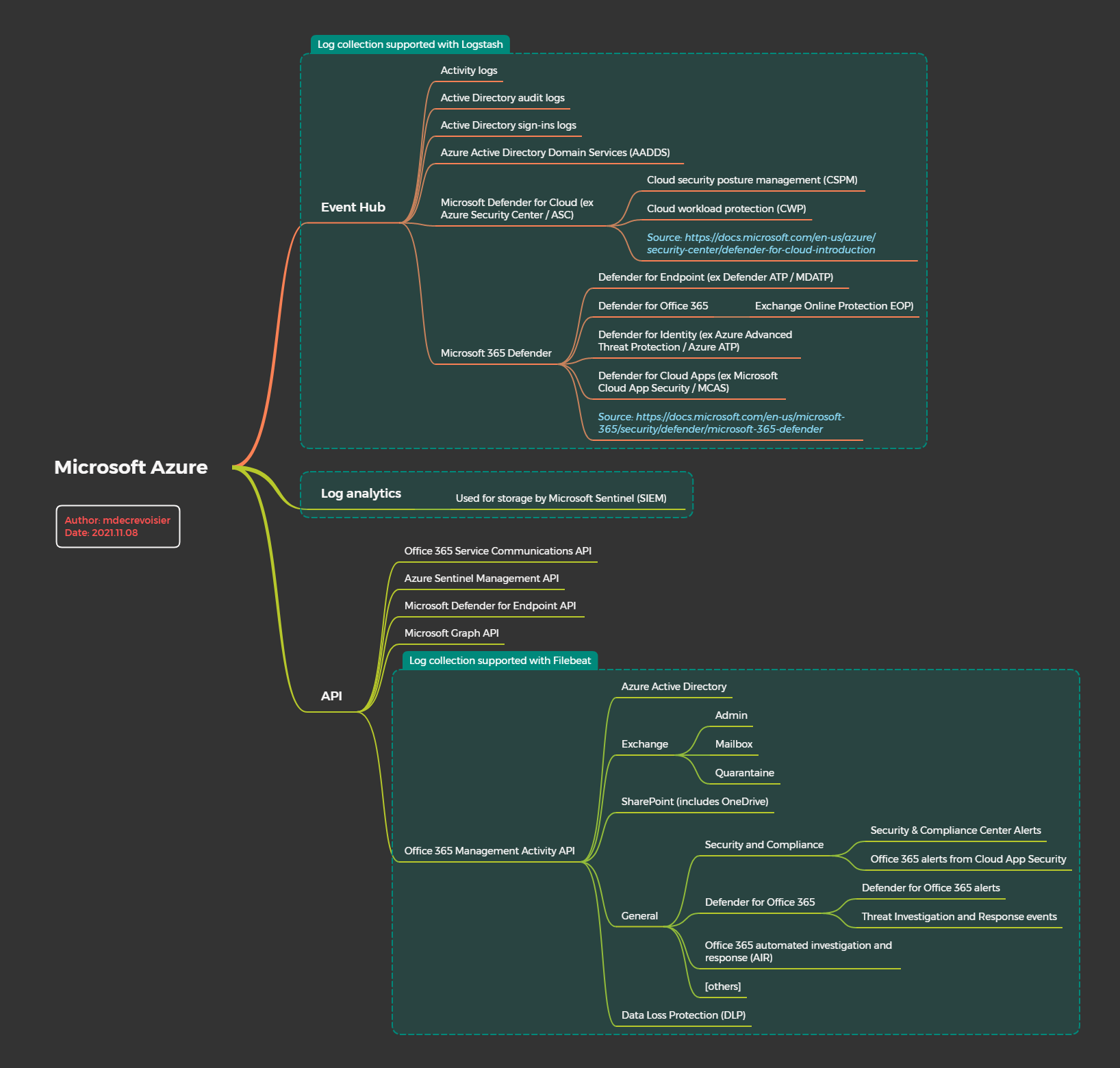Select Exchange Online Protection EOP) text

(x=834, y=306)
